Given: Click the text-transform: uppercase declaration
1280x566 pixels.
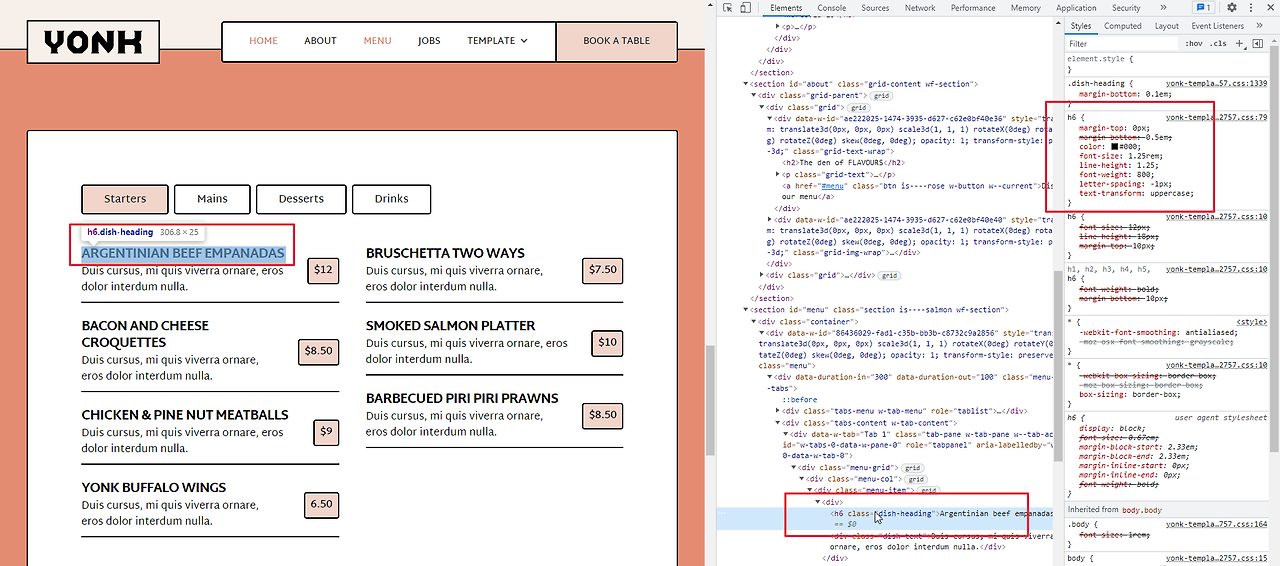Looking at the screenshot, I should 1136,194.
